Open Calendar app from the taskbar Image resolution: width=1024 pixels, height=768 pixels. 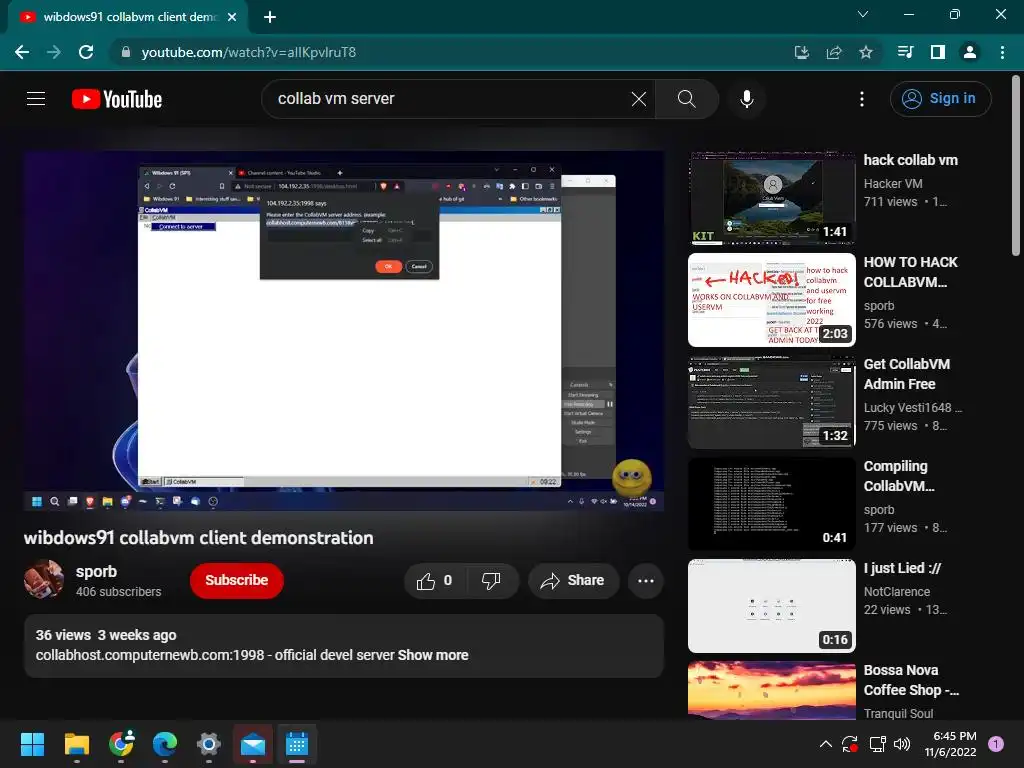pyautogui.click(x=296, y=744)
